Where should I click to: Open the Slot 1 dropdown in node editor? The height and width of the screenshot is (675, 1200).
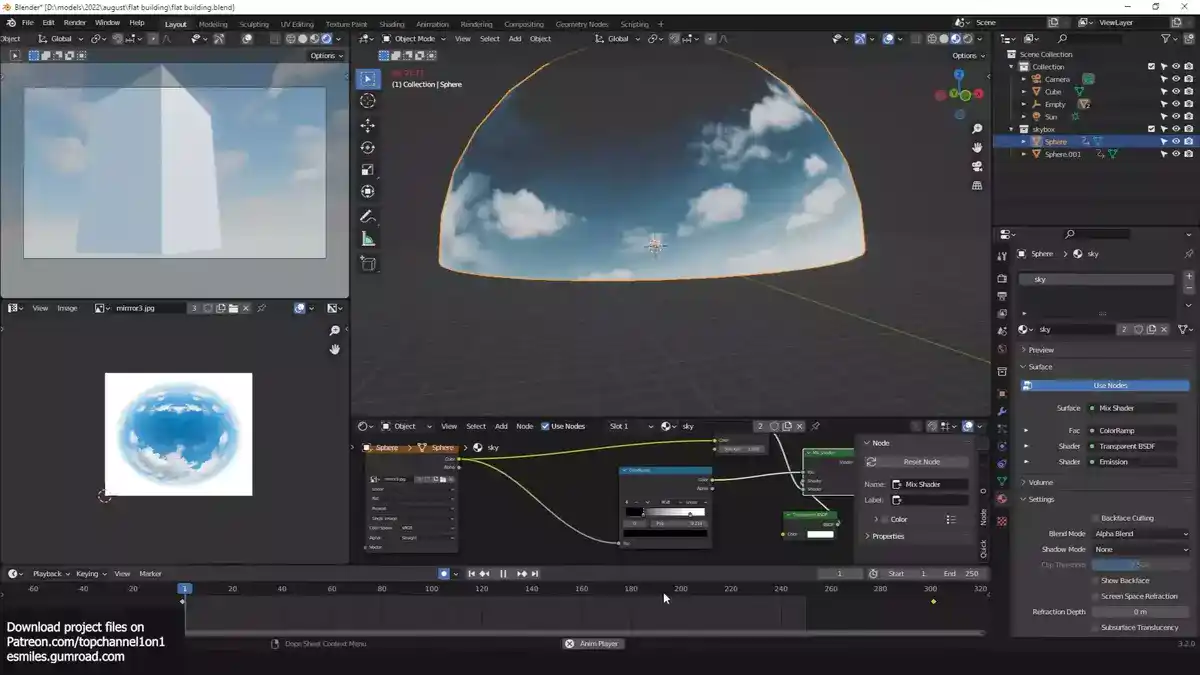pyautogui.click(x=630, y=426)
